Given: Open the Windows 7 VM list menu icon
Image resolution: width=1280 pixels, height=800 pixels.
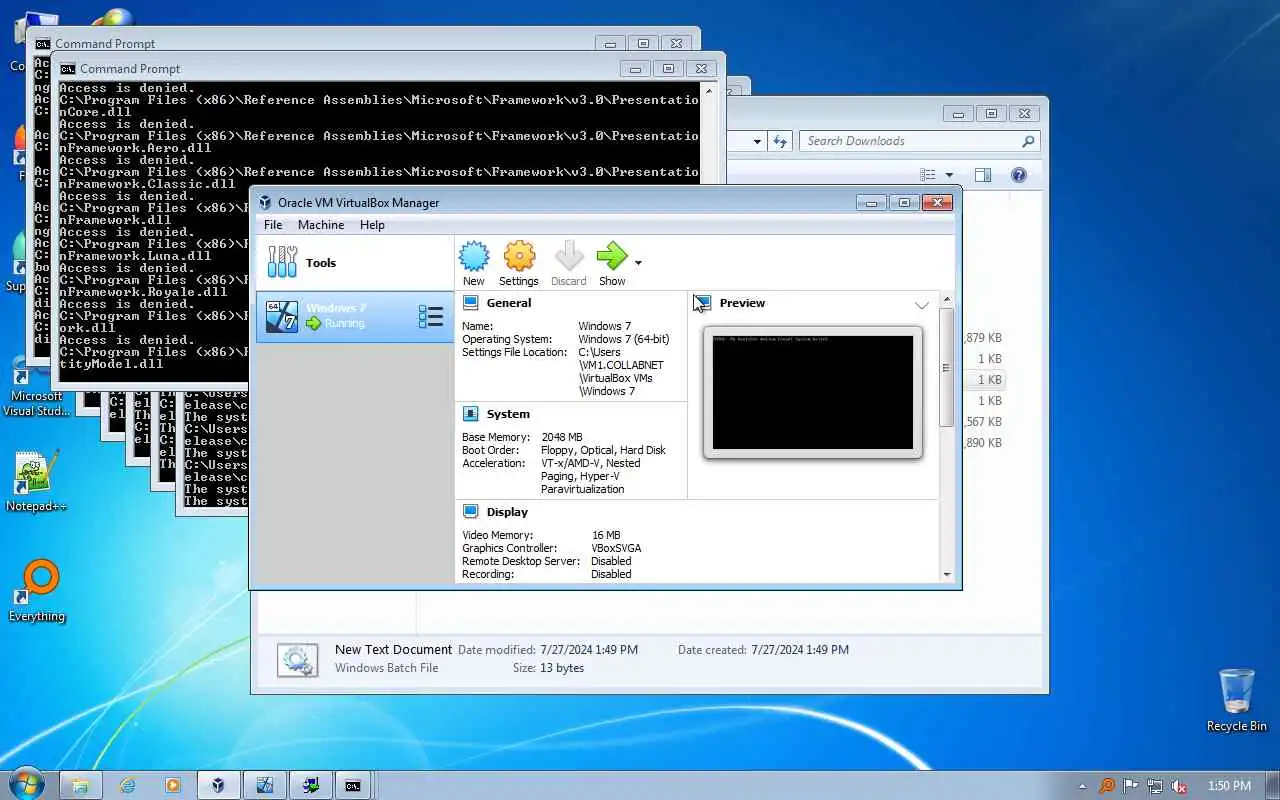Looking at the screenshot, I should (x=430, y=317).
